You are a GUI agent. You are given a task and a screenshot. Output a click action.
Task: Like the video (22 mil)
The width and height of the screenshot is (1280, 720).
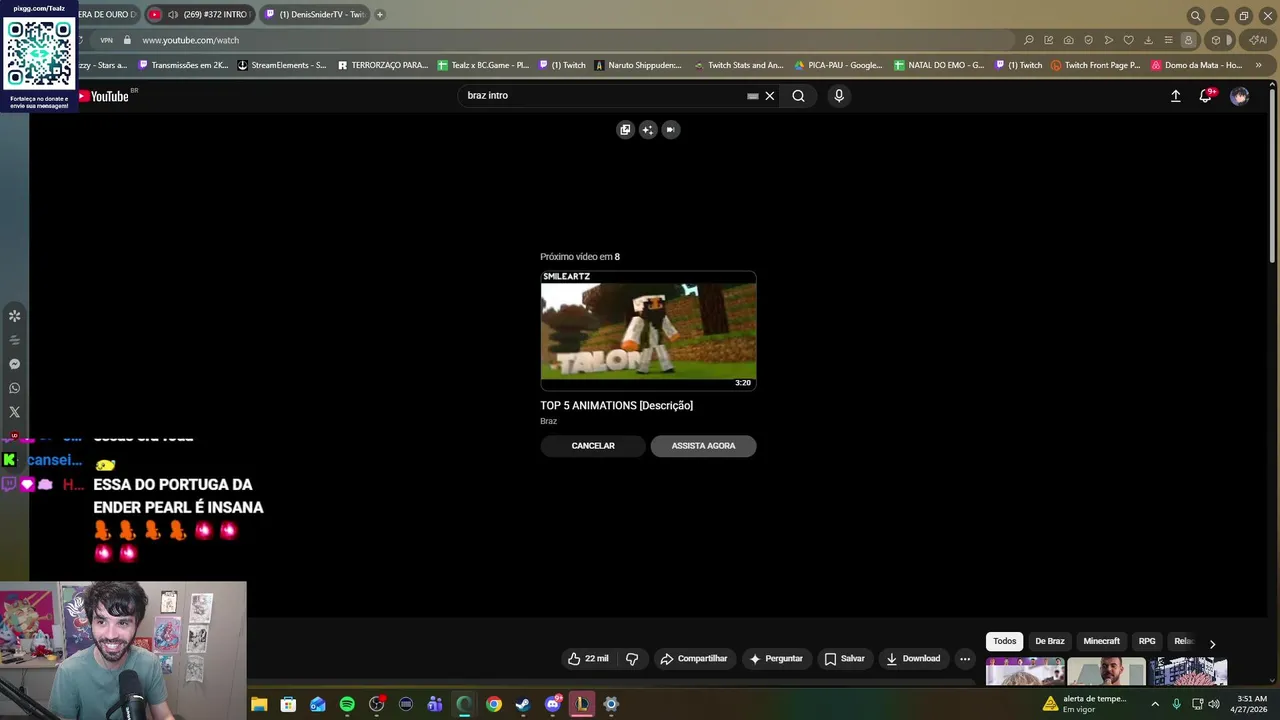coord(588,659)
